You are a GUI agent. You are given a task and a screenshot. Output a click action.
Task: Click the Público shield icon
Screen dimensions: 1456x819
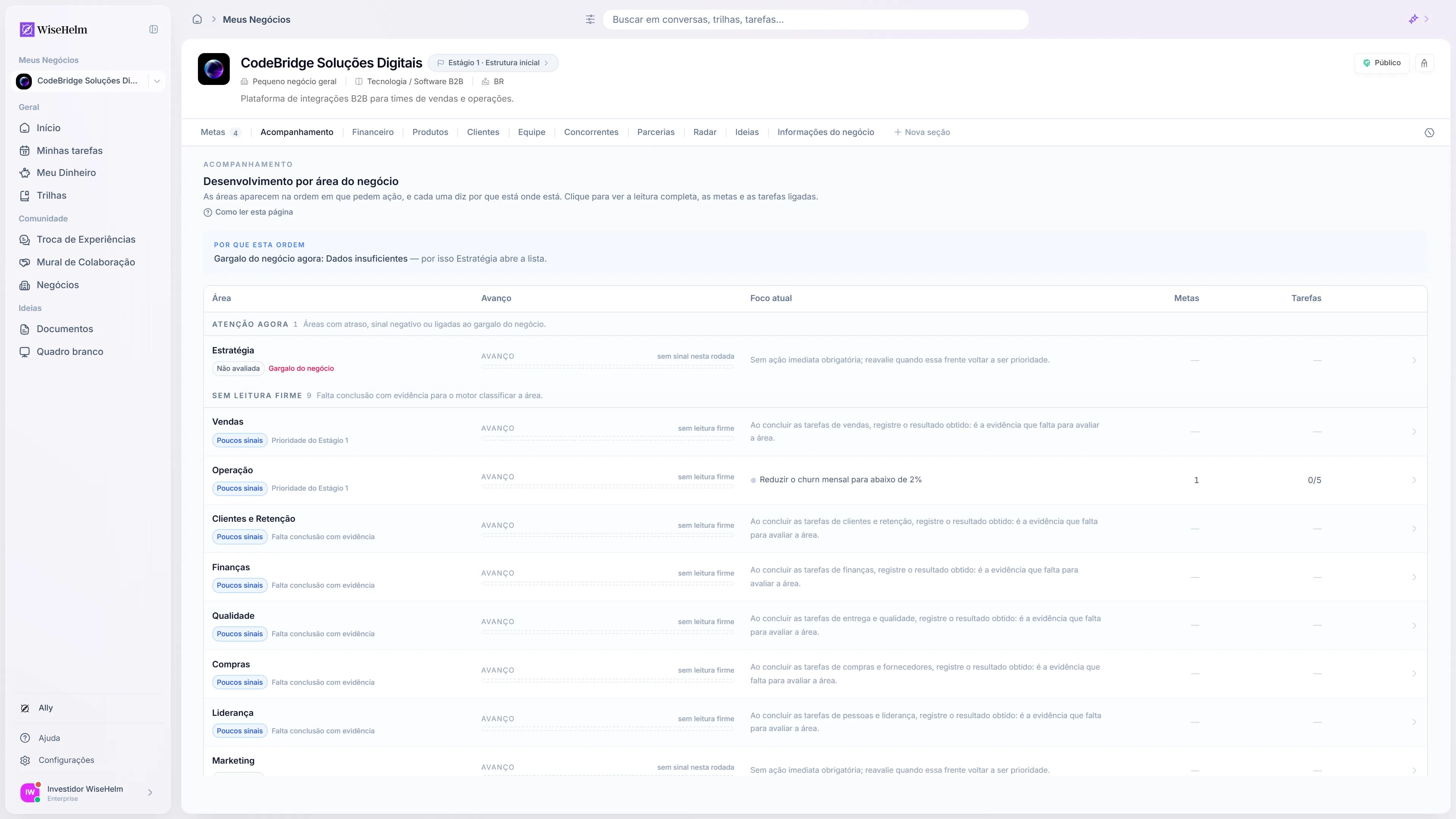[1367, 63]
